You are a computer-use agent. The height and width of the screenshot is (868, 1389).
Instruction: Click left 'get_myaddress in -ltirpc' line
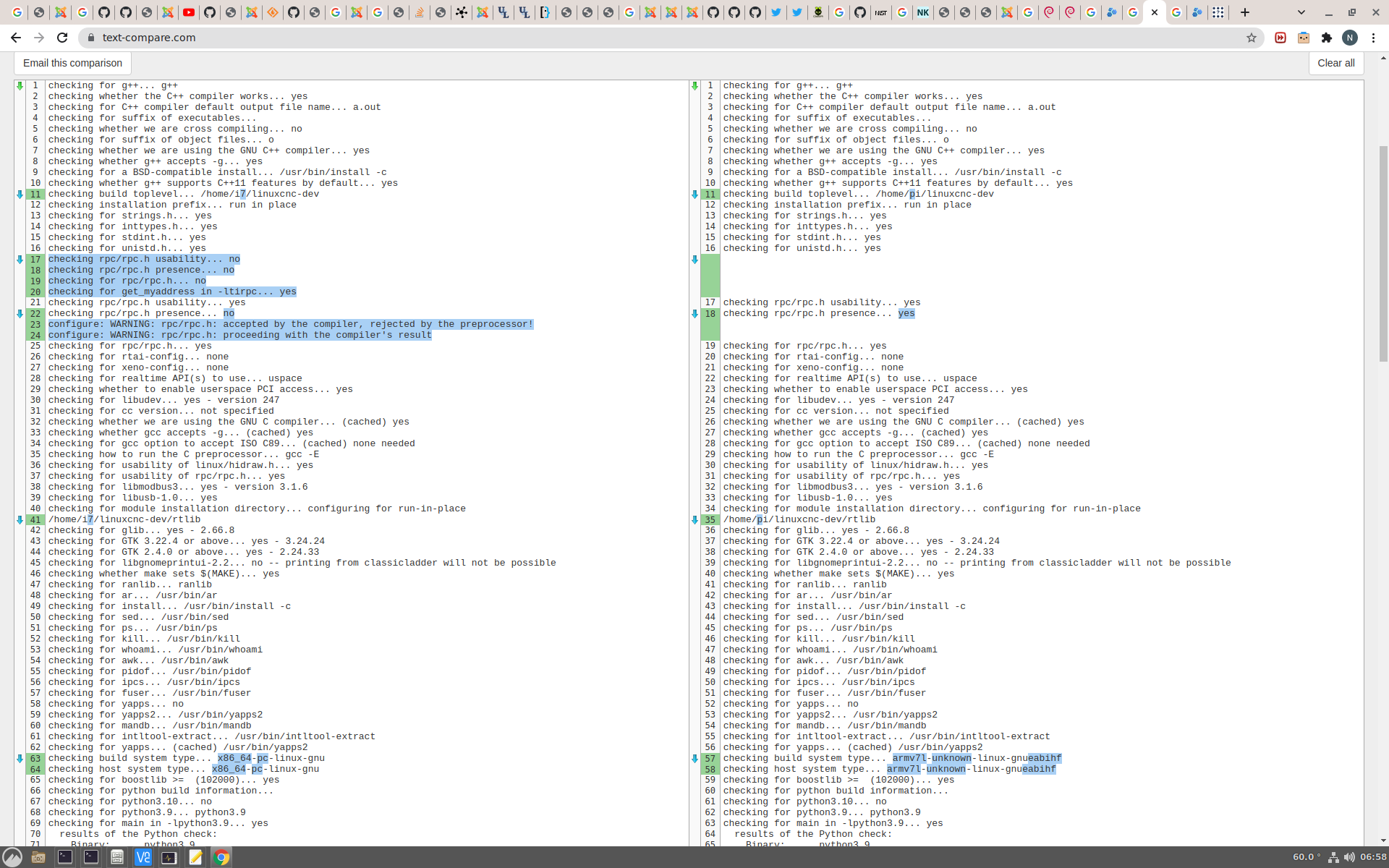tap(172, 292)
